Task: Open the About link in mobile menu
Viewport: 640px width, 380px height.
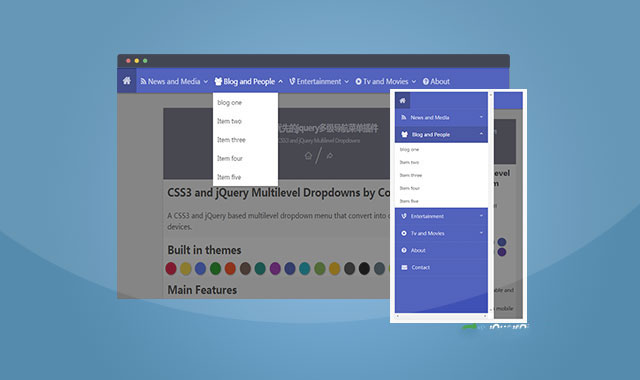Action: point(418,250)
